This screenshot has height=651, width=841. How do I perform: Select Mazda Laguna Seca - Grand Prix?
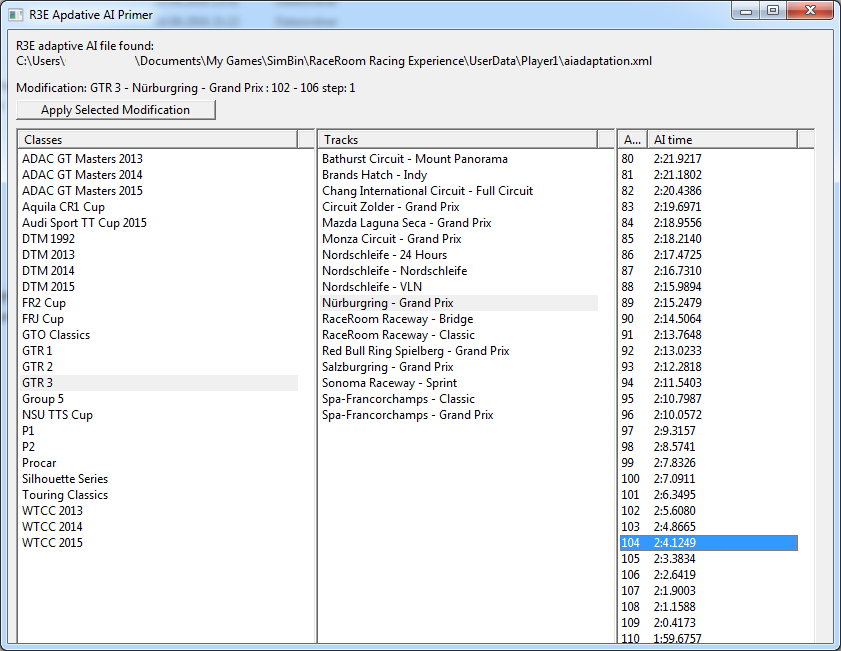[x=459, y=223]
